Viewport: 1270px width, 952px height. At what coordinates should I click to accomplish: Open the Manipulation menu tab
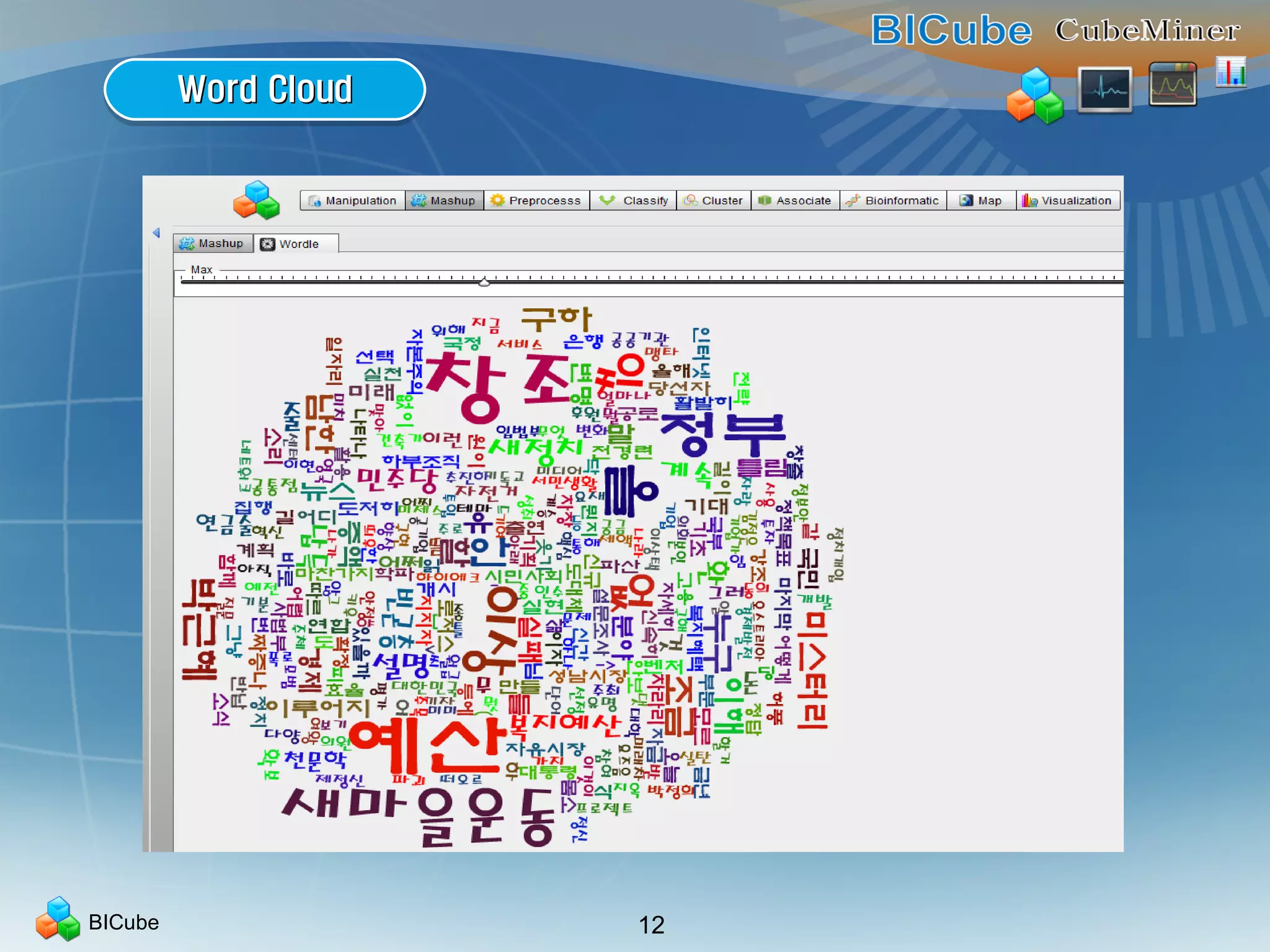tap(352, 200)
